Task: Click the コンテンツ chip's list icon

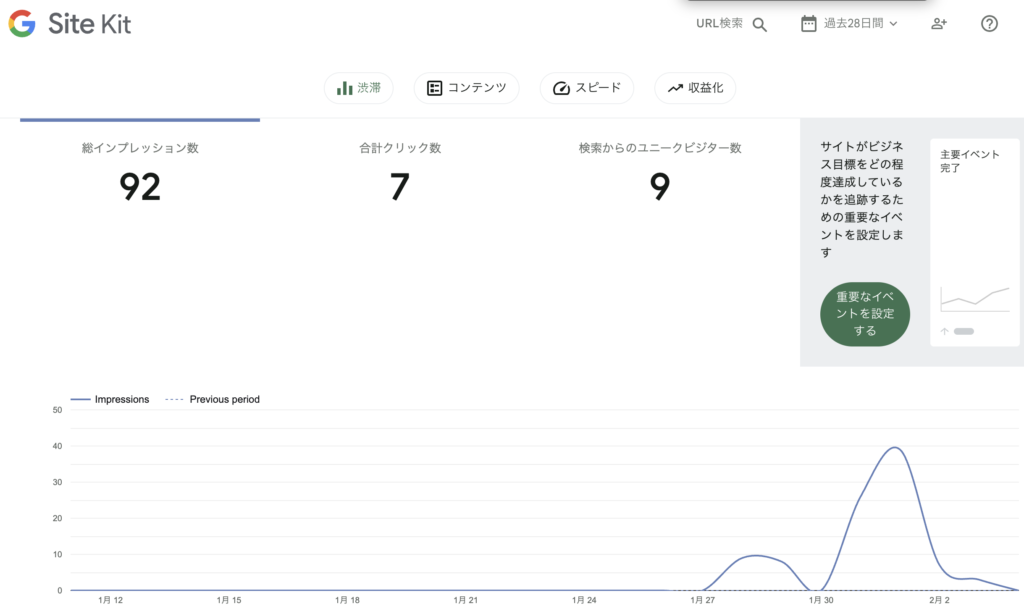Action: coord(435,88)
